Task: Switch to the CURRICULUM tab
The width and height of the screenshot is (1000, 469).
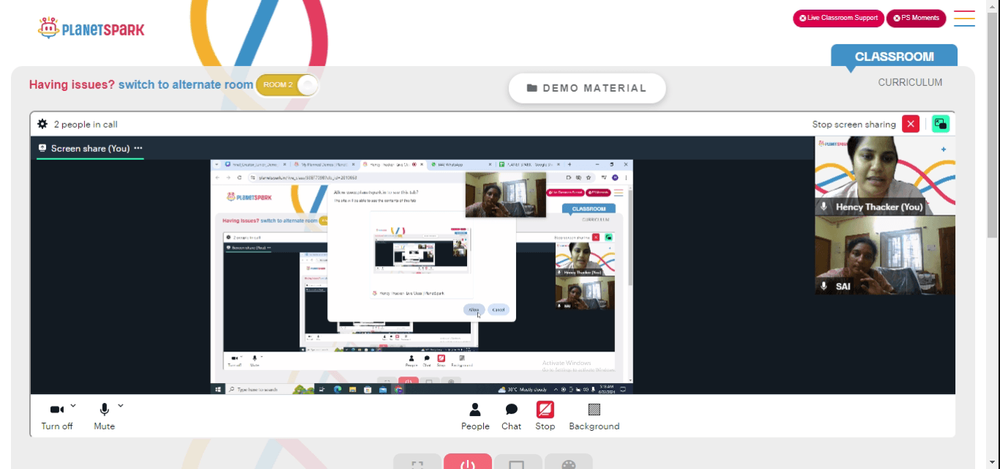Action: pyautogui.click(x=909, y=82)
